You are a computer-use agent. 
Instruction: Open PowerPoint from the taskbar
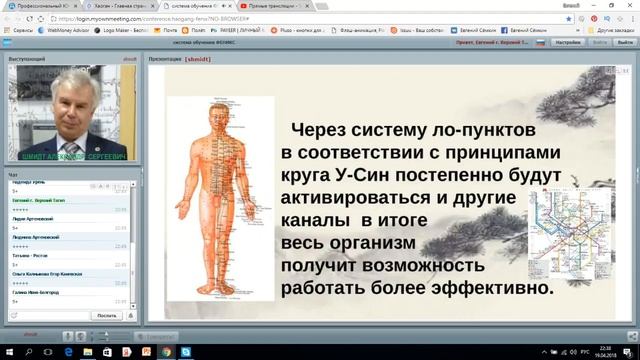(x=146, y=352)
